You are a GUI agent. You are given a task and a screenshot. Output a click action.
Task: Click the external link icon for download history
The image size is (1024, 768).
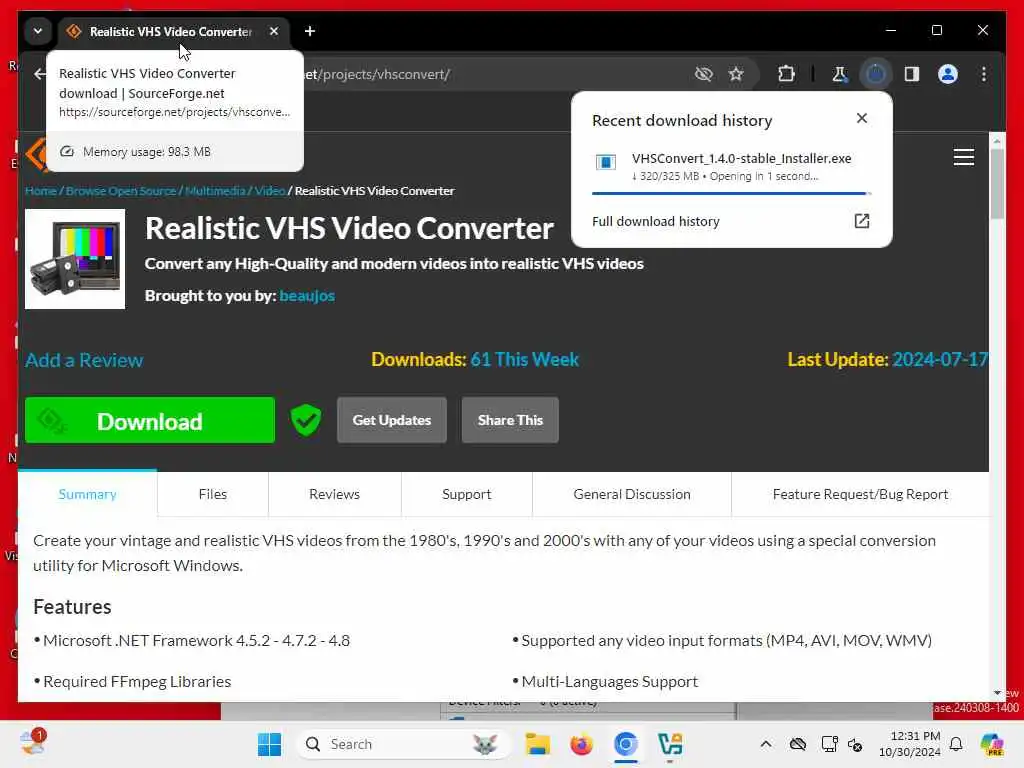(x=861, y=221)
